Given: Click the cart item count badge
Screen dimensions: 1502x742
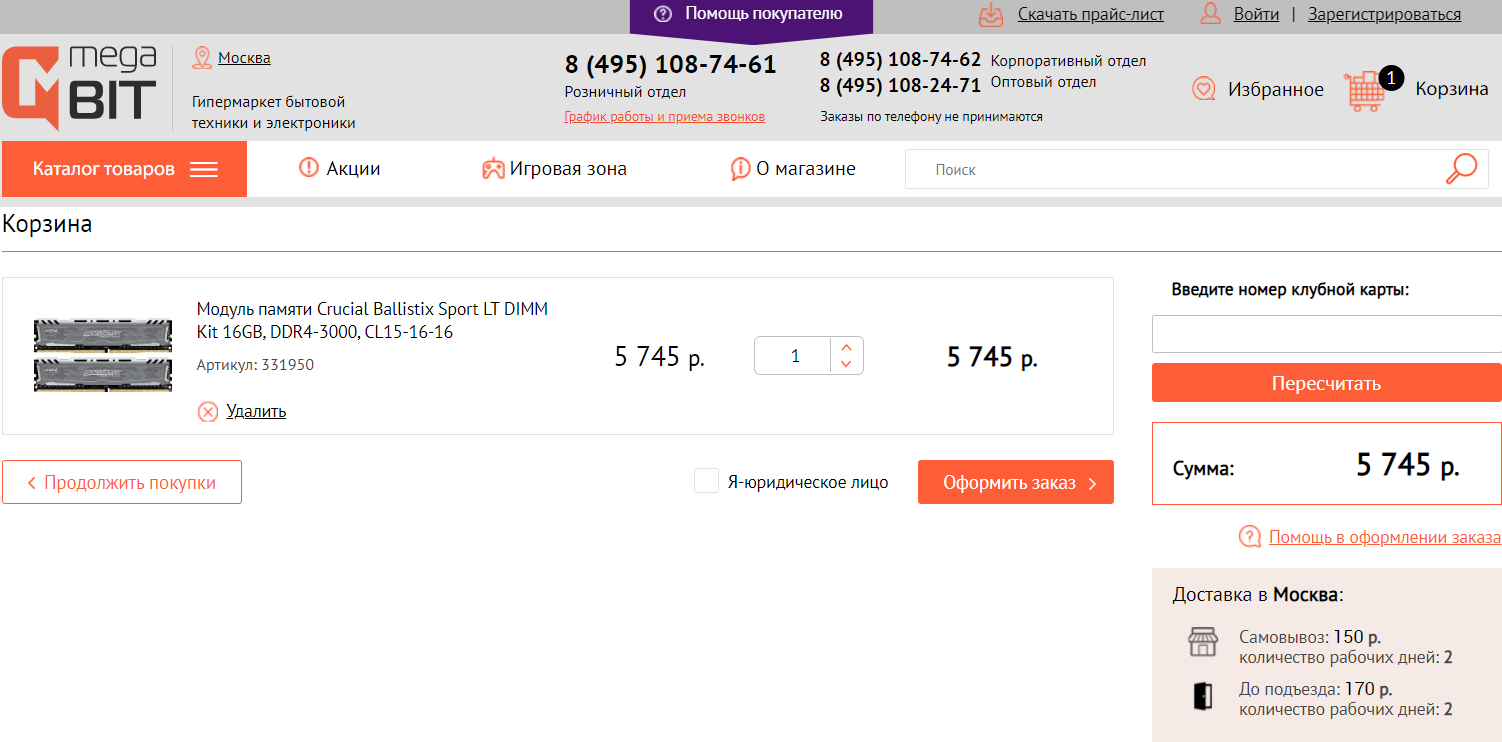Looking at the screenshot, I should pos(1391,78).
